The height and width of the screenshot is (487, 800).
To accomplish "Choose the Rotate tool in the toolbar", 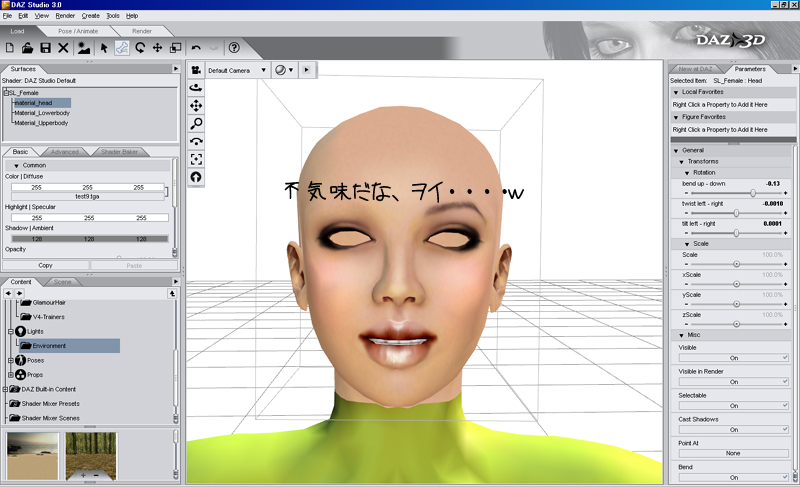I will (140, 48).
